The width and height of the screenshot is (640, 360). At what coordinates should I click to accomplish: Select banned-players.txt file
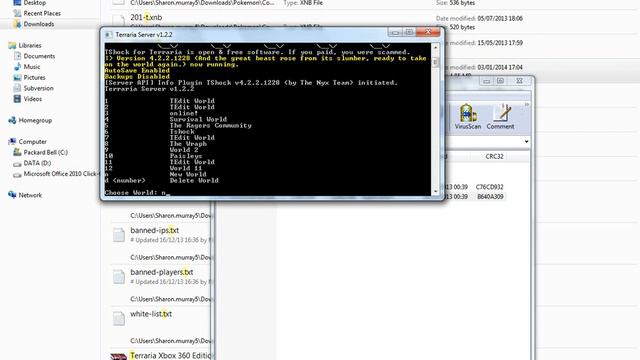[162, 272]
